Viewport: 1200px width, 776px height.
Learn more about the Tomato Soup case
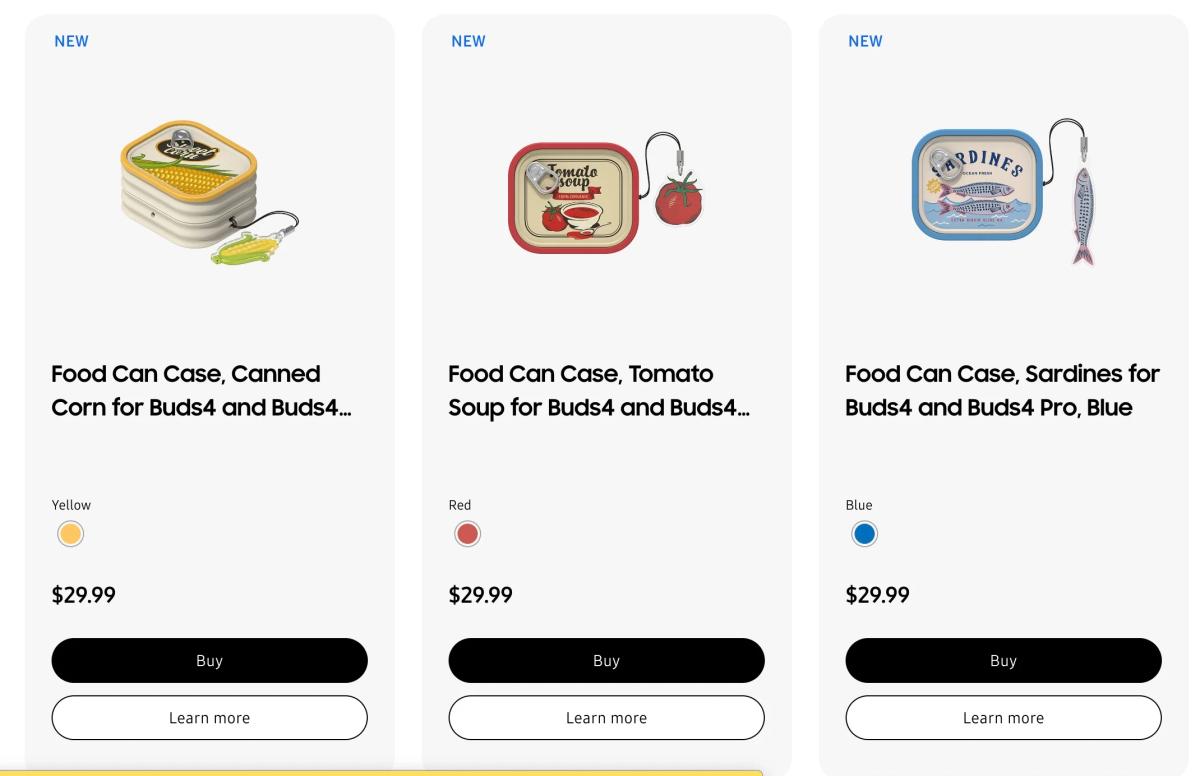[606, 718]
